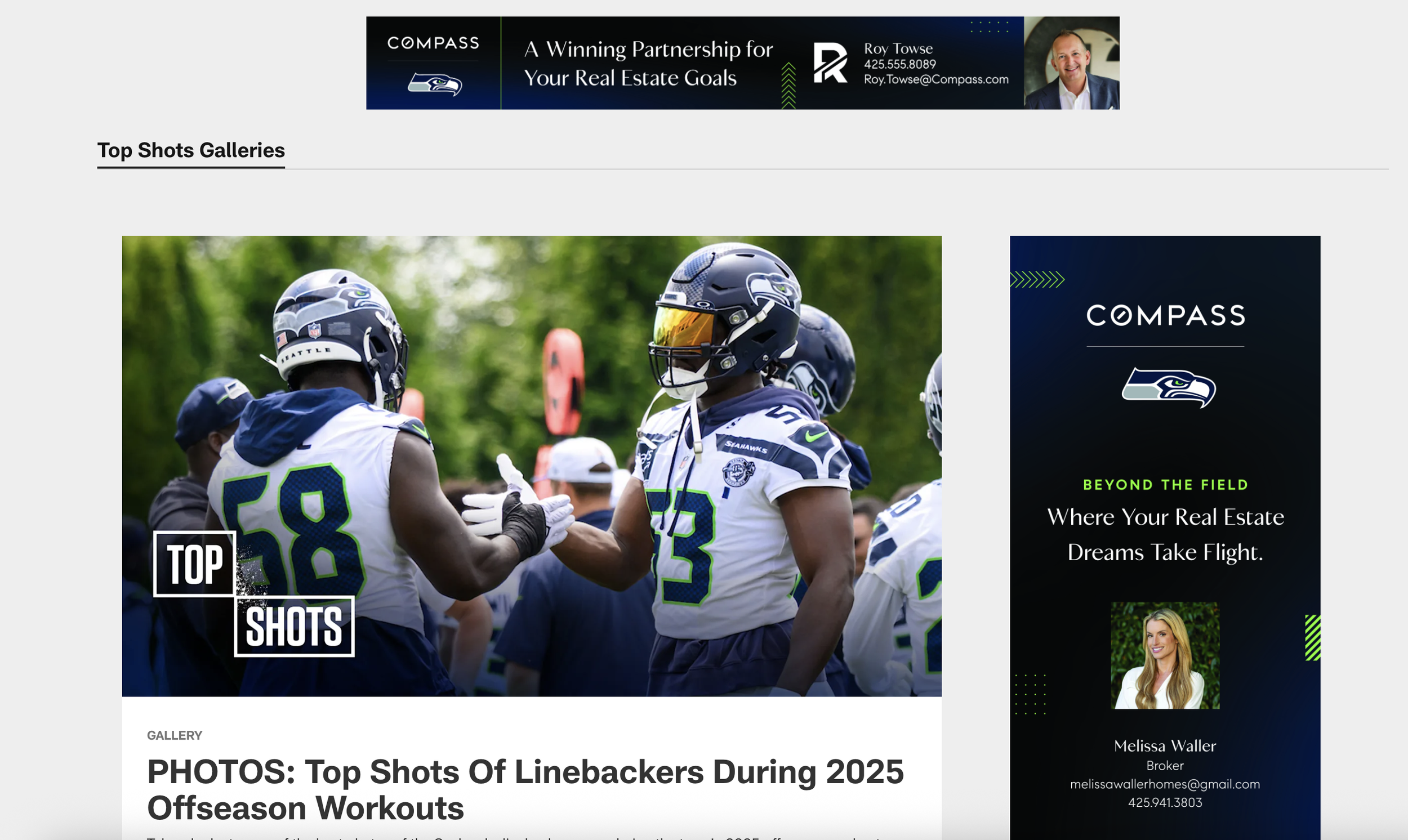This screenshot has height=840, width=1408.
Task: Click Roy.Towse@Compass.com email in banner
Action: (936, 79)
